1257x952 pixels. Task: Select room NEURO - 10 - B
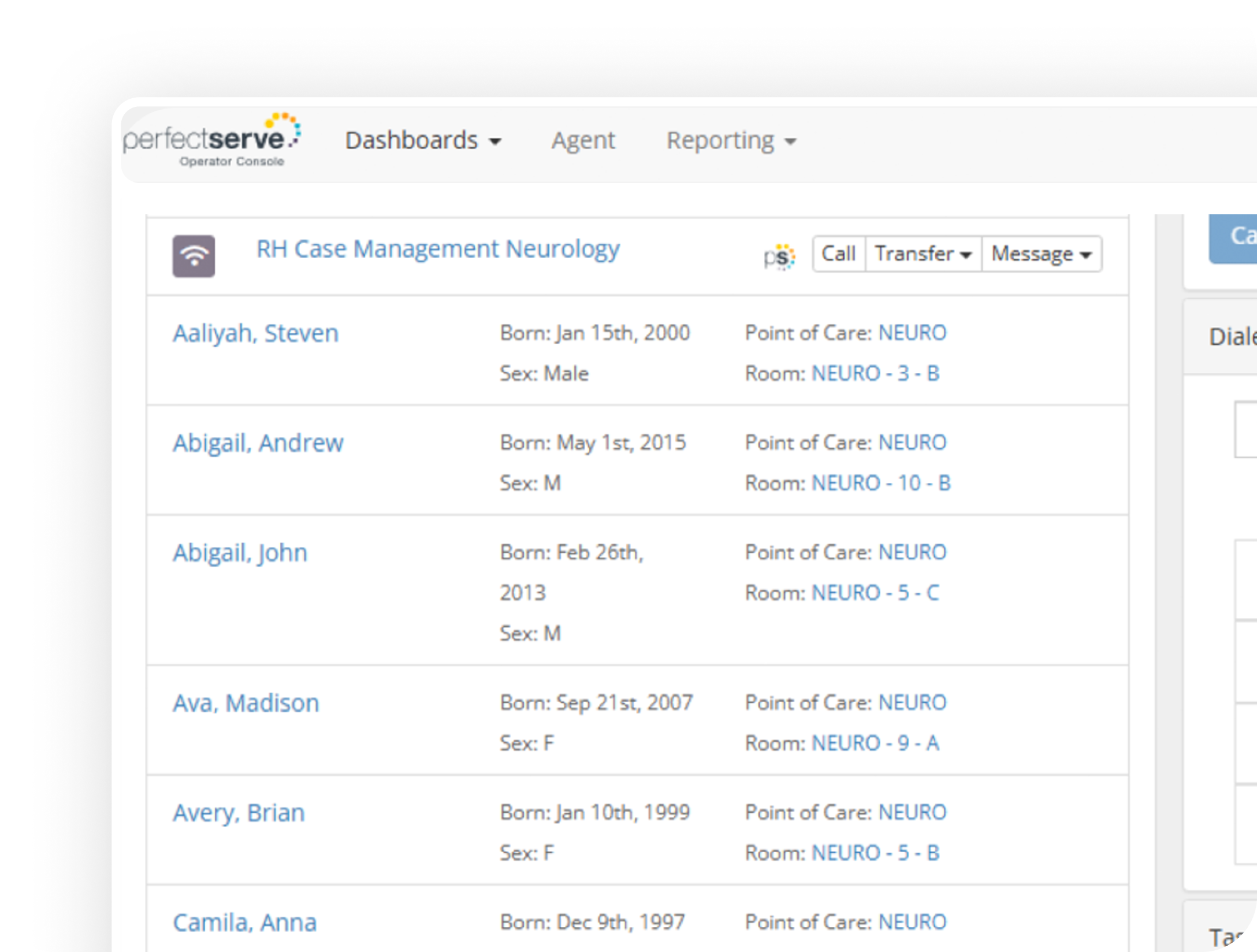click(882, 483)
